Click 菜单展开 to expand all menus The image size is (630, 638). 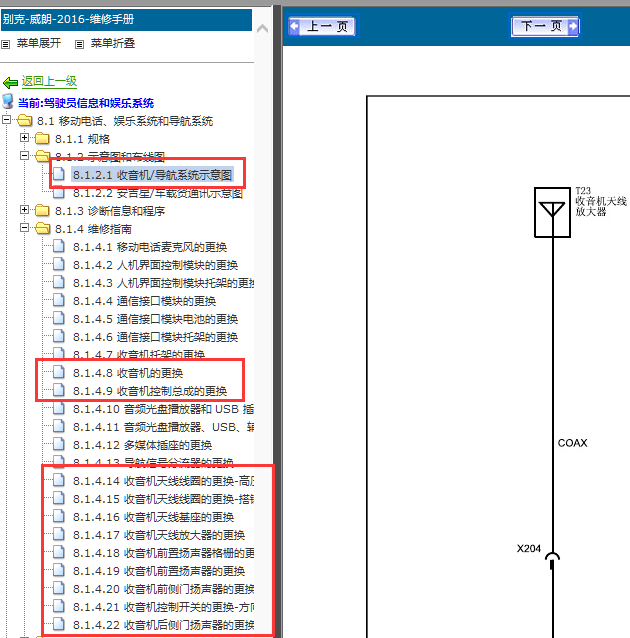(39, 43)
